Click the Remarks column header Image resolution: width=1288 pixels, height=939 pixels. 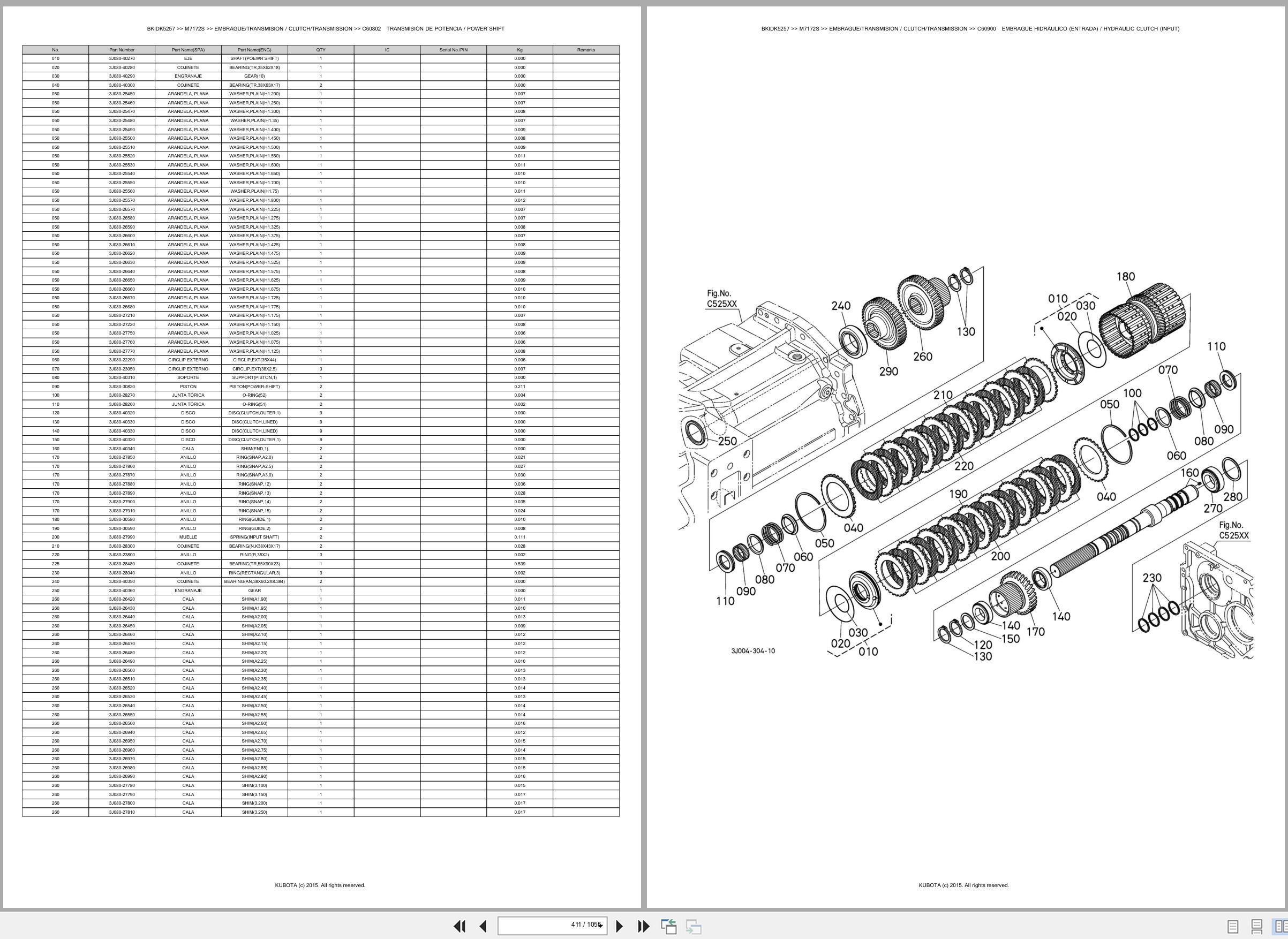[586, 50]
